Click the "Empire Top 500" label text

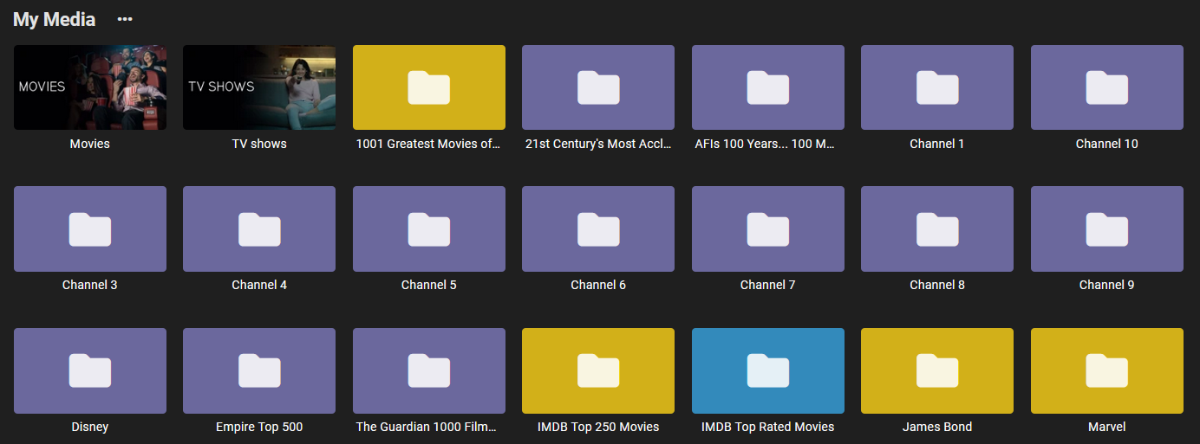(x=259, y=427)
